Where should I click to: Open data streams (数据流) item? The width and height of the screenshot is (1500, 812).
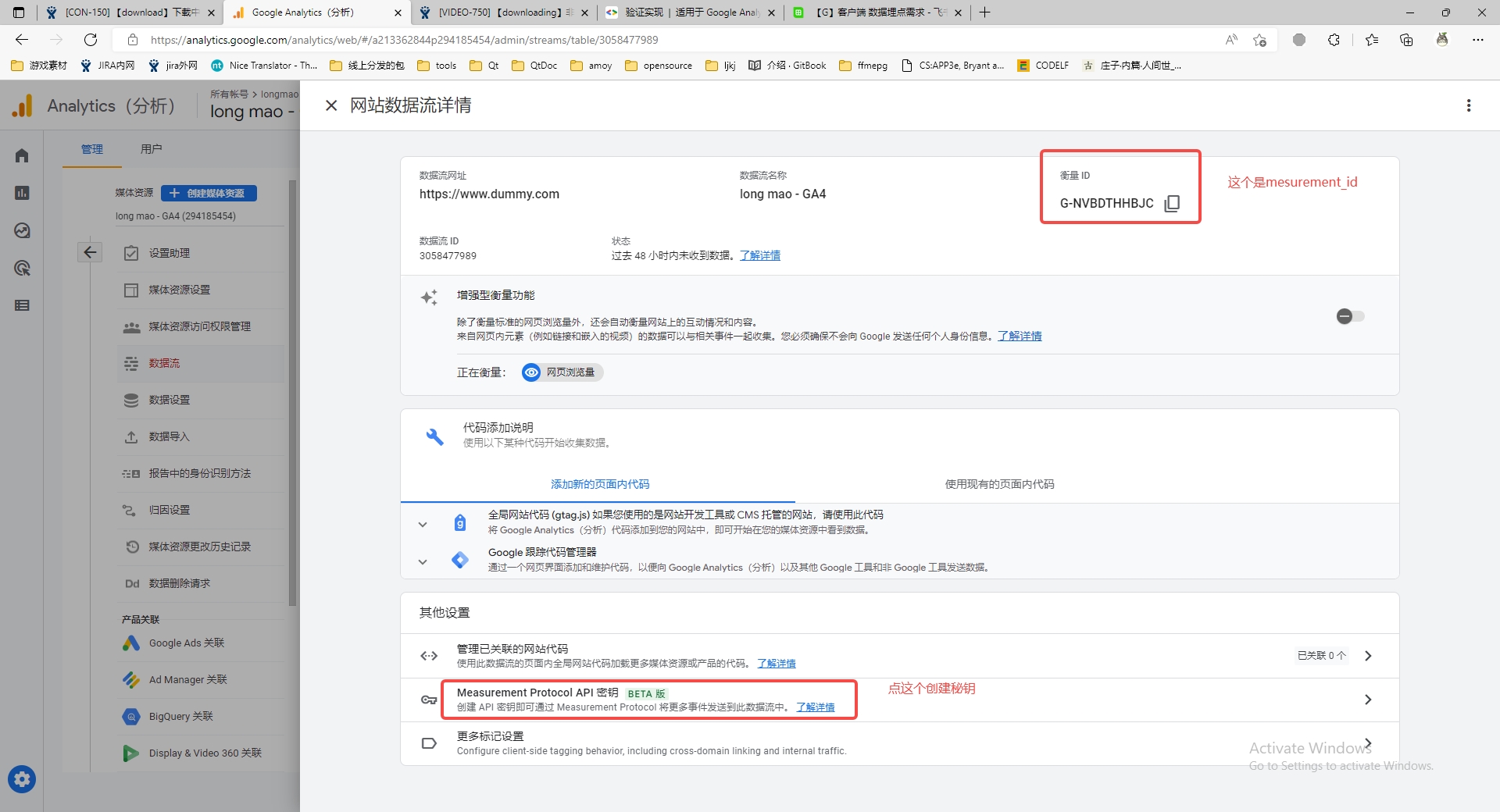201,363
